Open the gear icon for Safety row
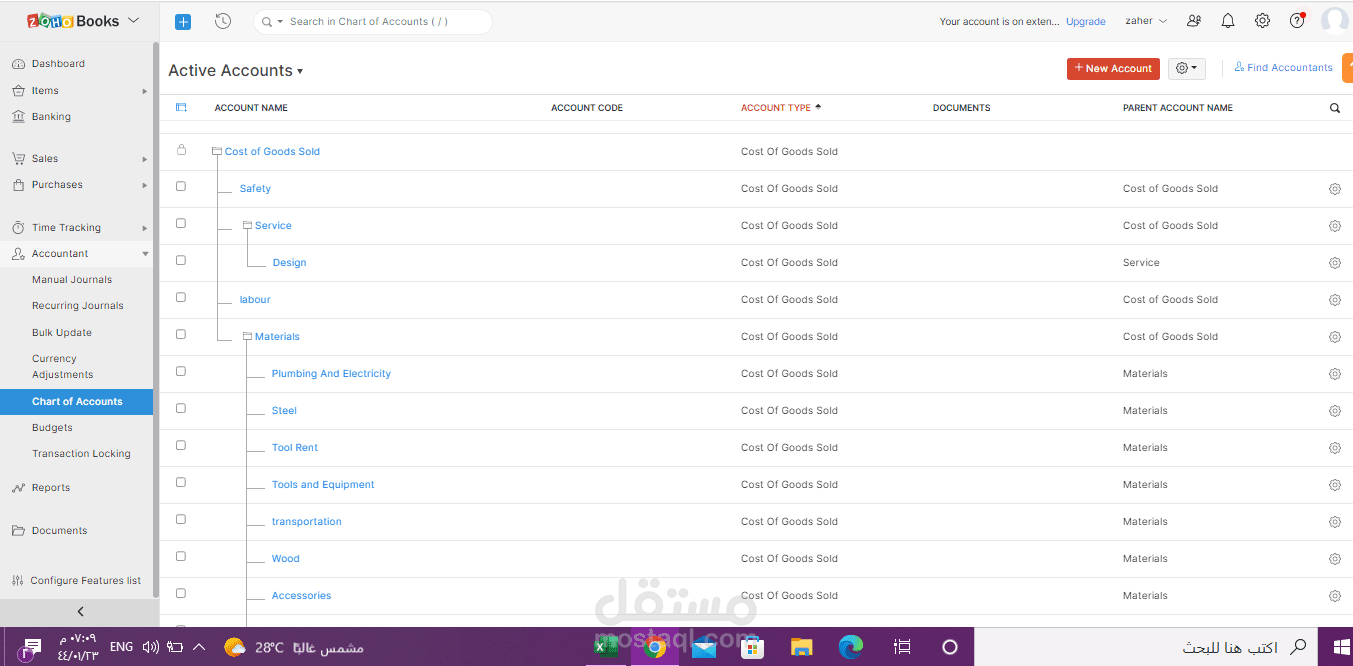The height and width of the screenshot is (666, 1353). tap(1334, 189)
